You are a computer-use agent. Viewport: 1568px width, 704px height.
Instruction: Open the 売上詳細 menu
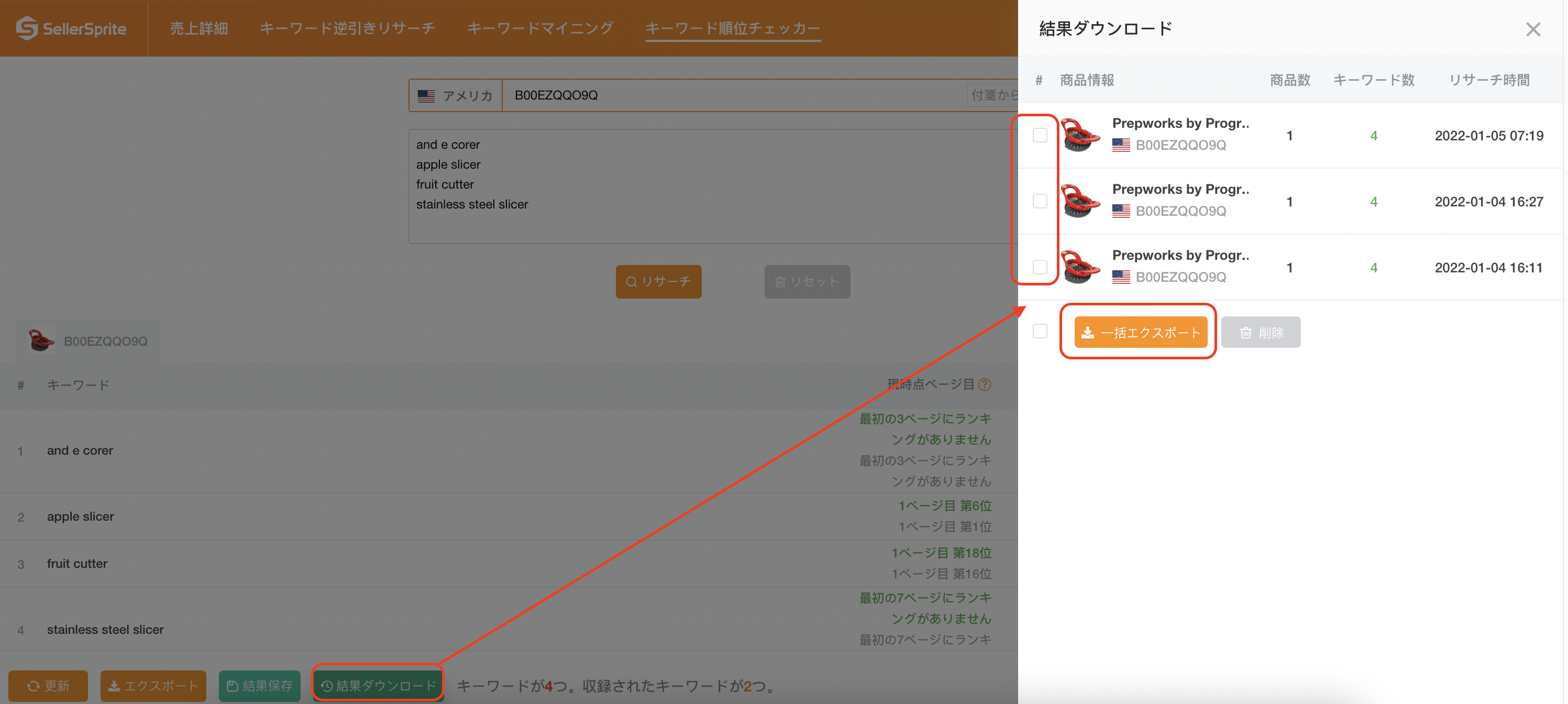tap(198, 28)
